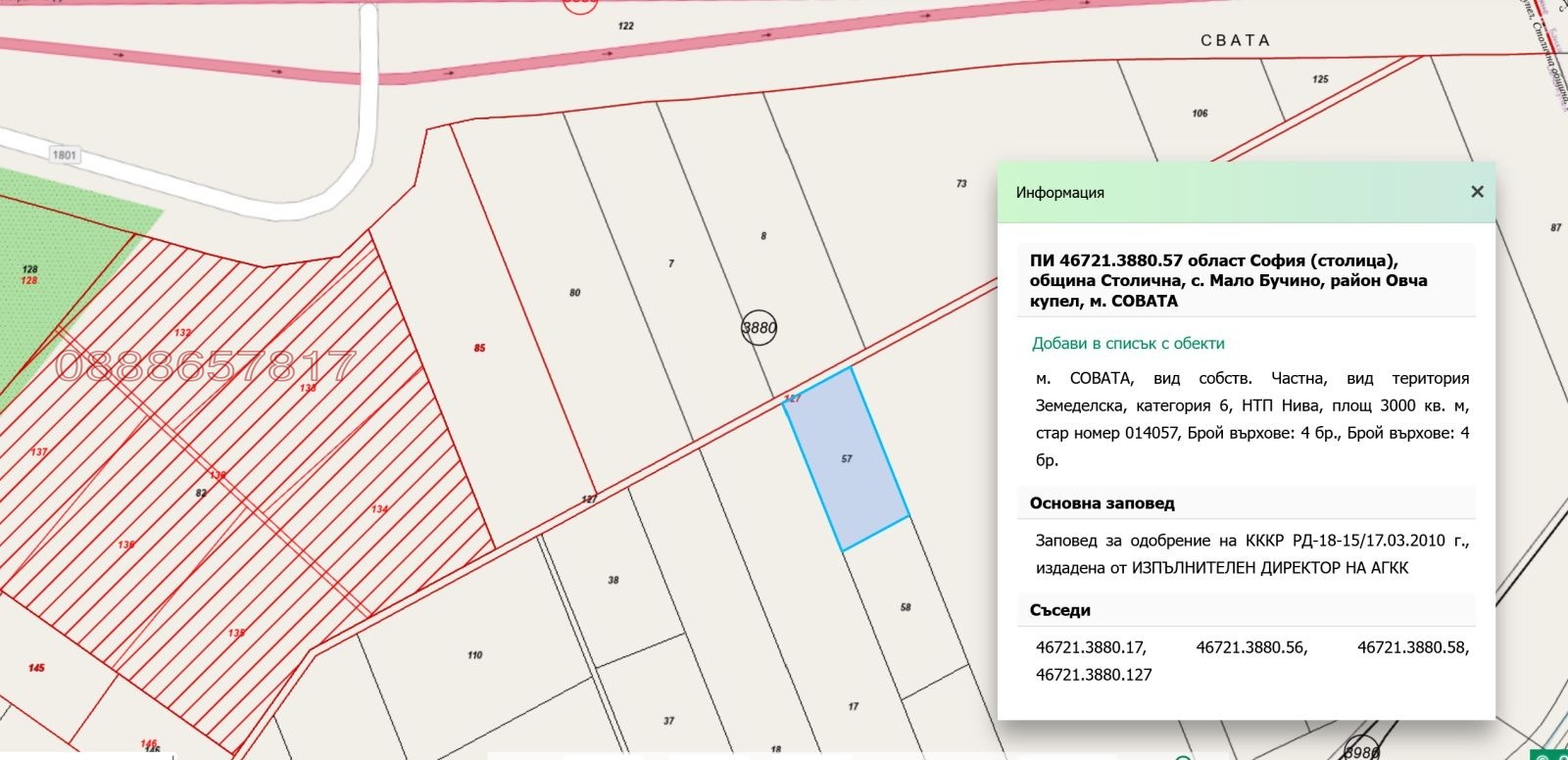
Task: Click the green attribution badge at bottom right
Action: [1549, 754]
